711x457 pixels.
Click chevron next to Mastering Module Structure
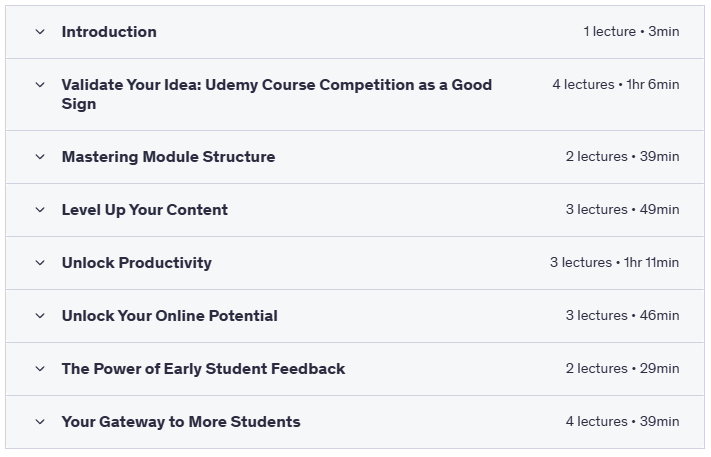click(x=40, y=157)
